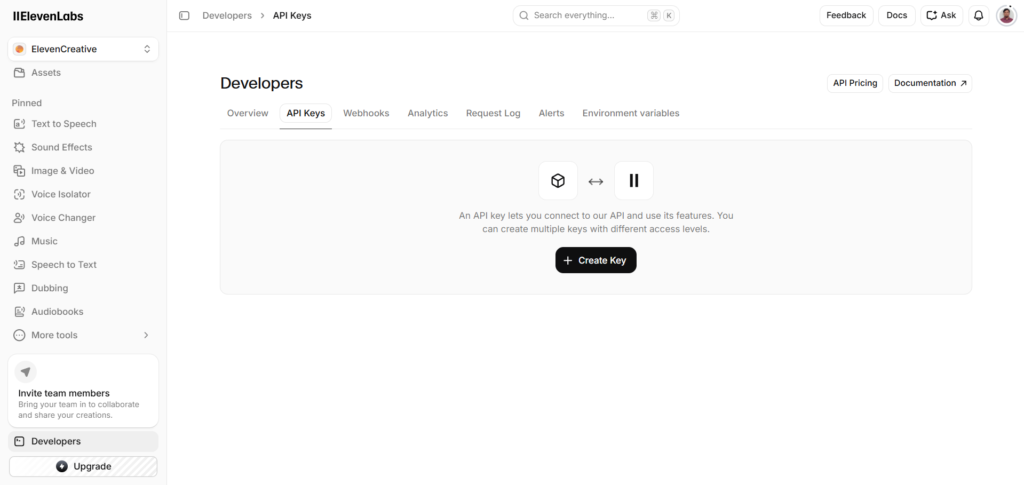Click the cube icon tile
The height and width of the screenshot is (485, 1024).
[x=558, y=181]
